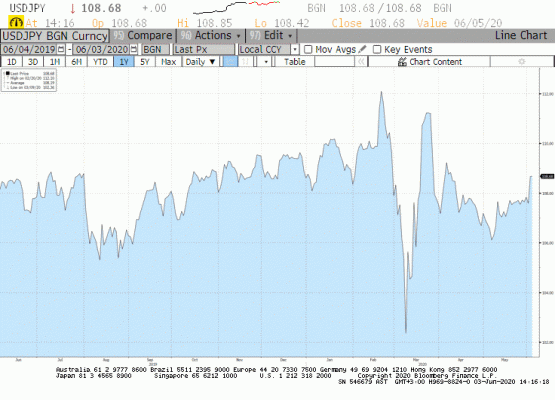
Task: Click the +.00 change value
Action: pos(154,8)
